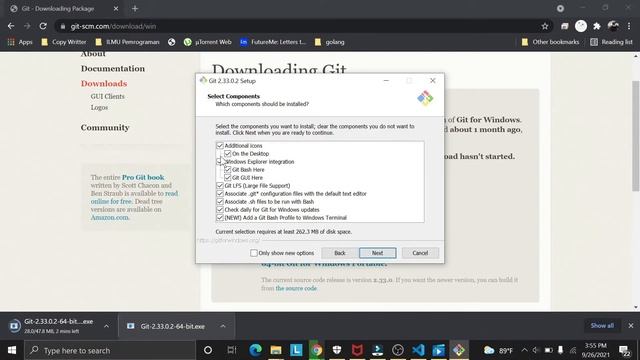This screenshot has height=360, width=640.
Task: Enable Only show new options checkbox
Action: click(x=254, y=253)
